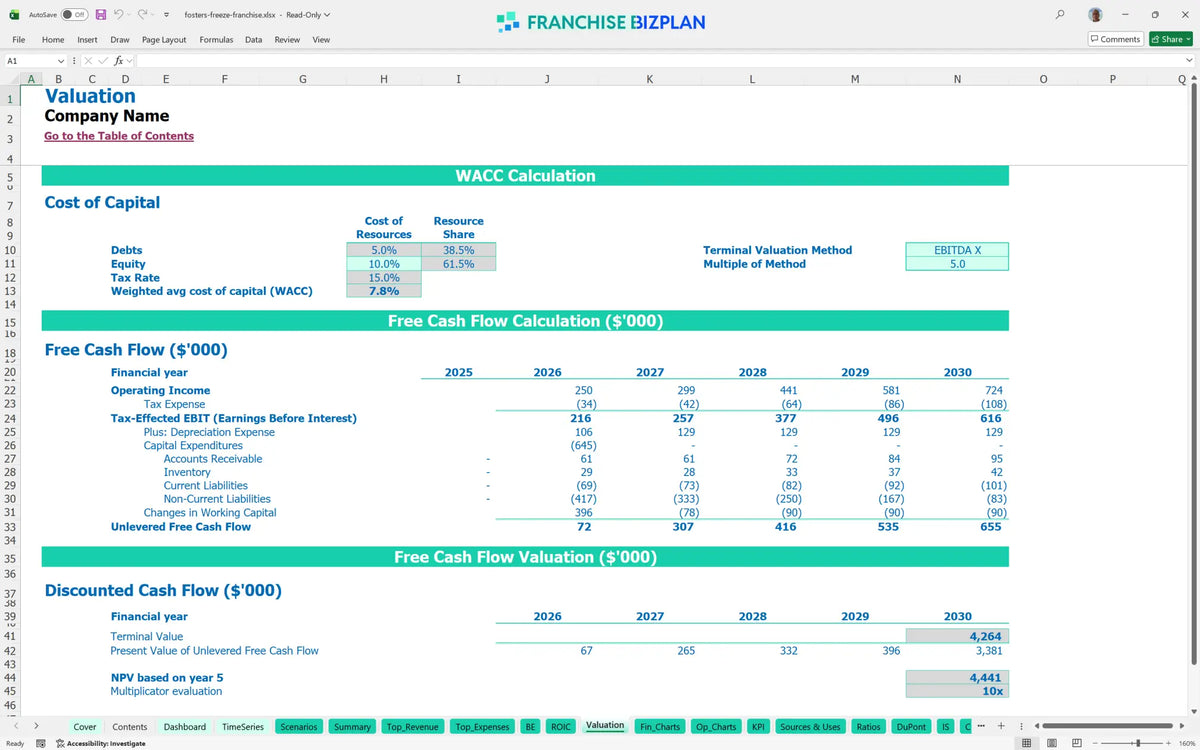Click the Cancel X icon in formula bar

point(88,61)
